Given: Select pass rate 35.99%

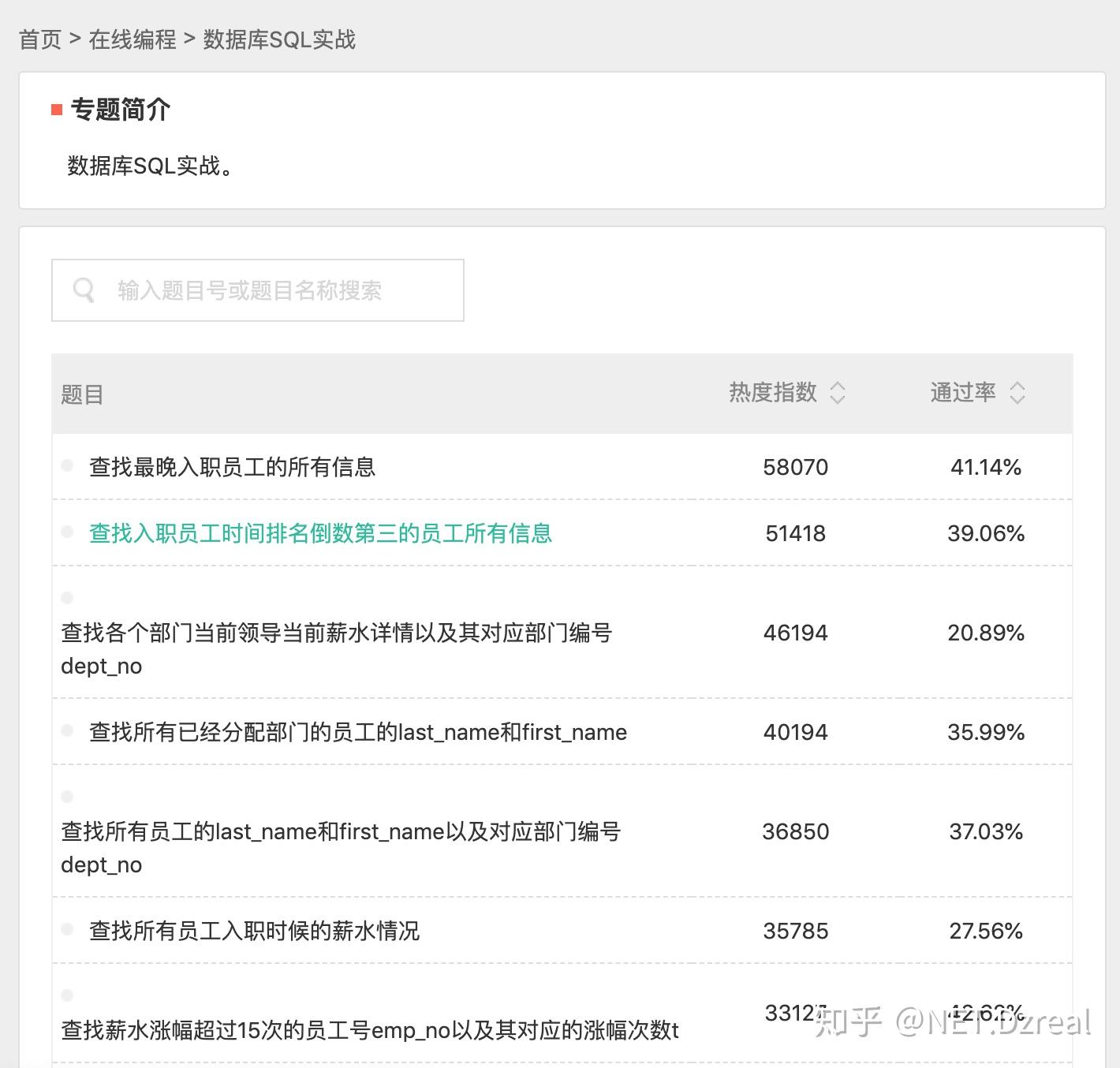Looking at the screenshot, I should (986, 732).
